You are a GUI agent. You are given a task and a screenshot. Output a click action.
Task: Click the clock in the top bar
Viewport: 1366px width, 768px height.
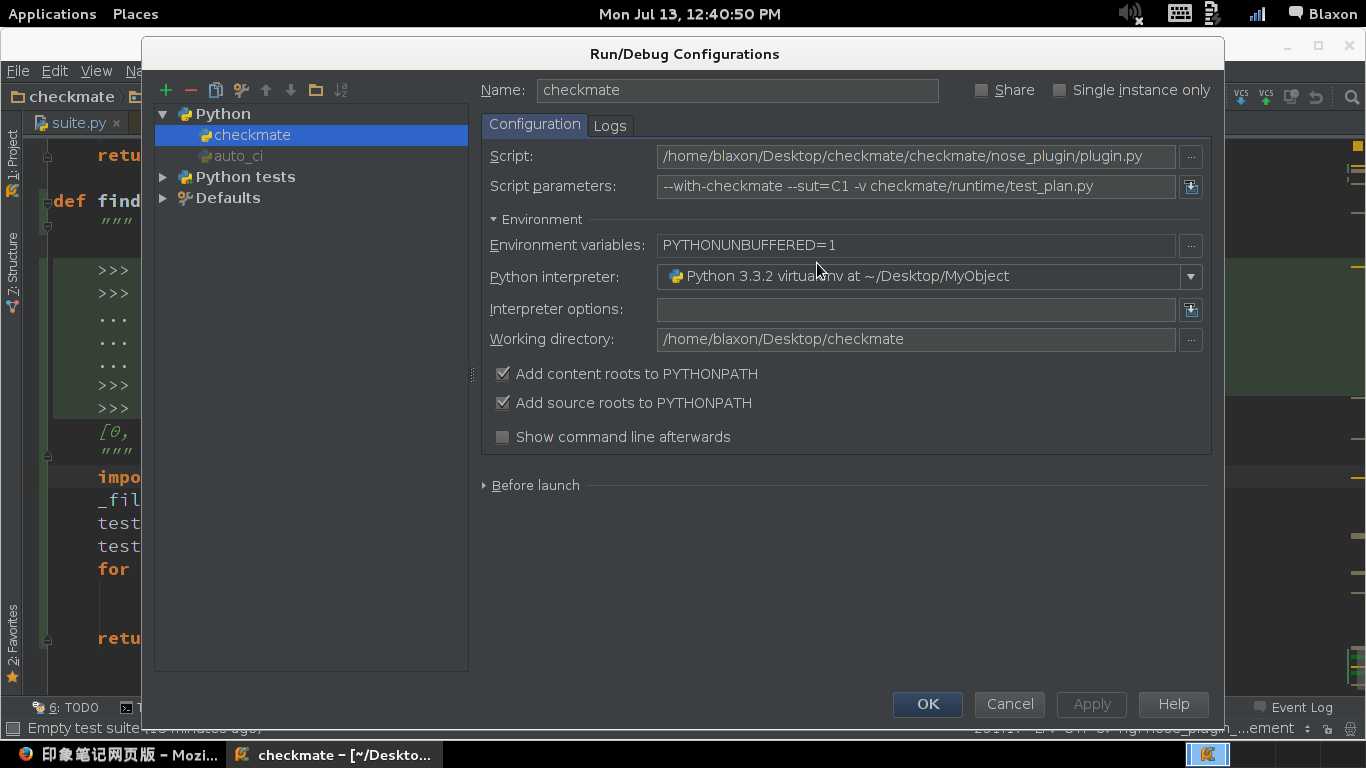690,14
